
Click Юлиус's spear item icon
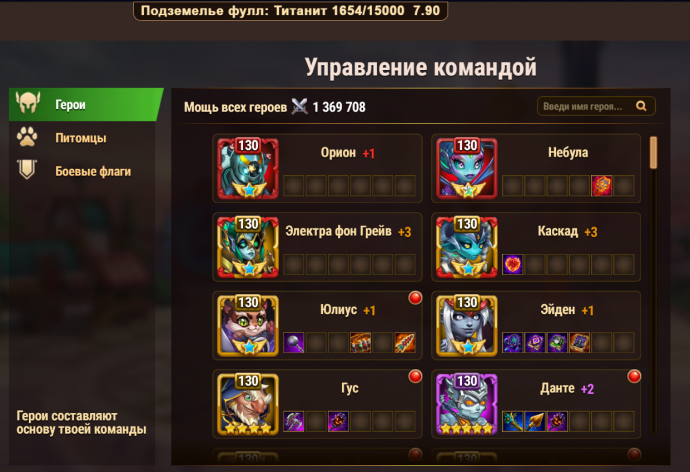[x=405, y=343]
